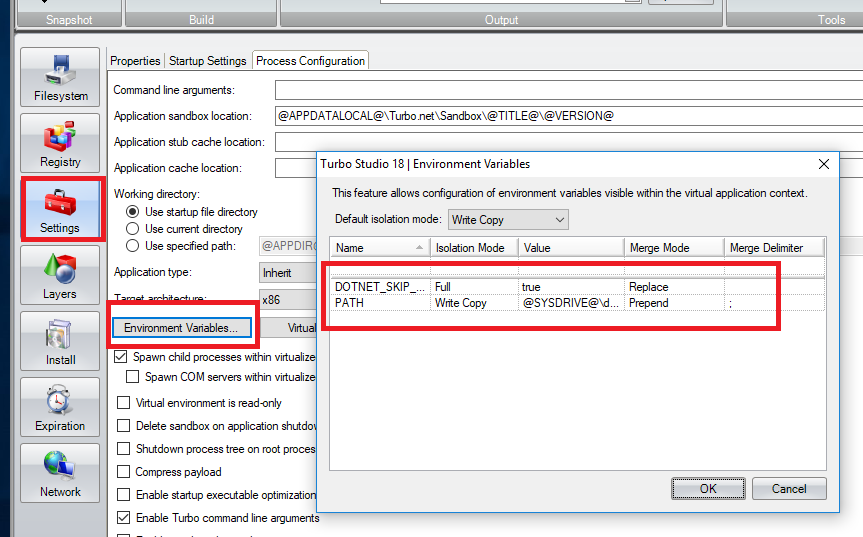Screen dimensions: 863x537
Task: Open the Expiration clock panel
Action: [60, 407]
